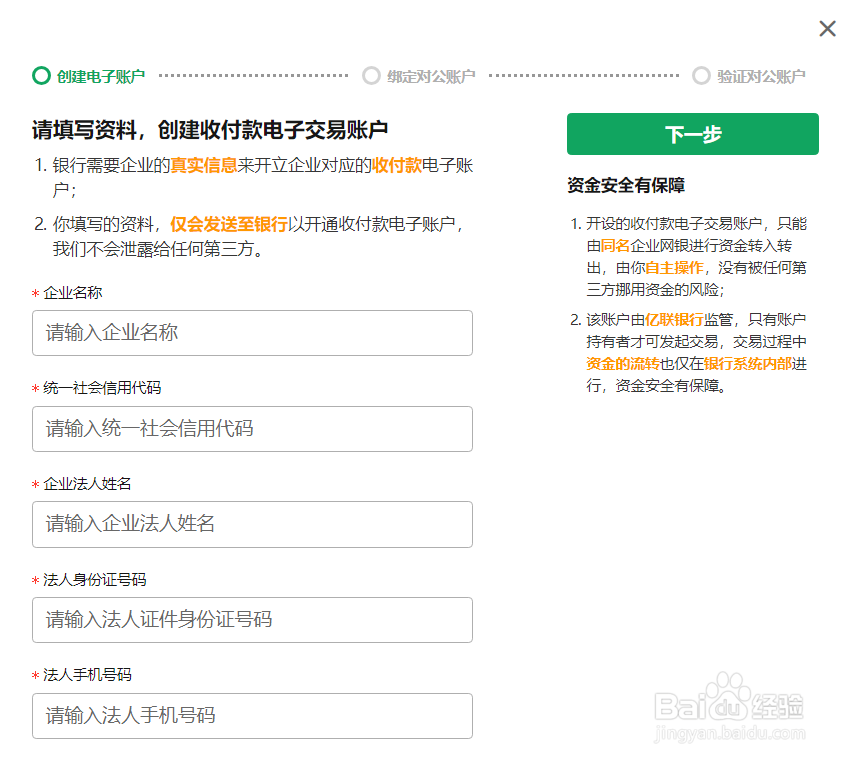
Task: Select the 创建电子账户 step circle
Action: coord(41,76)
